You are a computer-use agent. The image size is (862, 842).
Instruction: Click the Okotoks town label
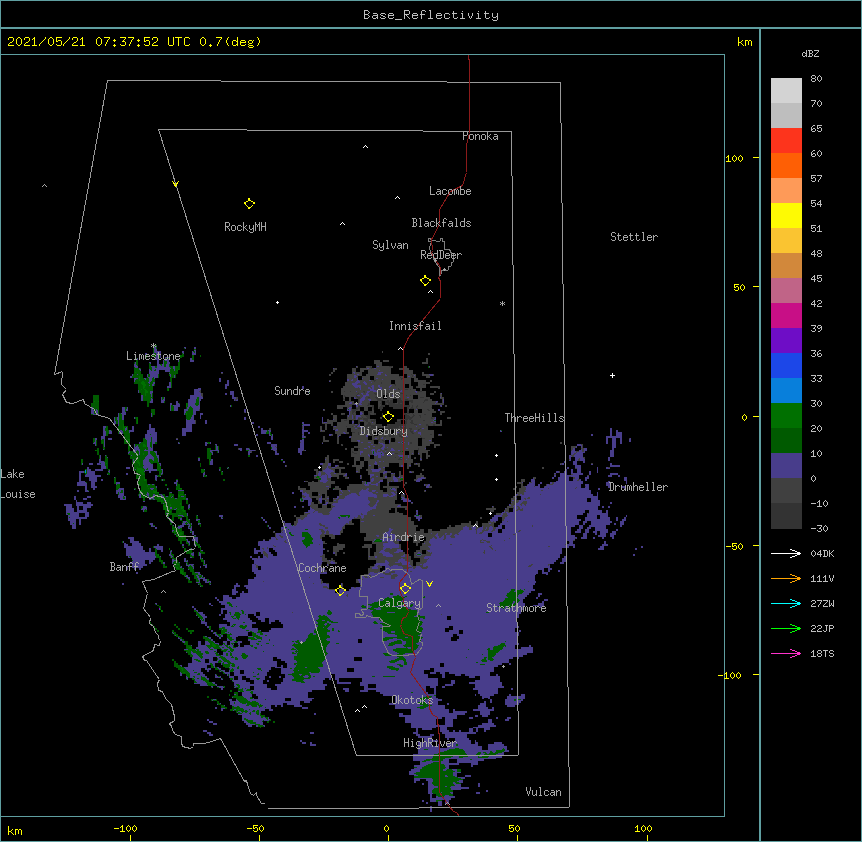point(412,700)
